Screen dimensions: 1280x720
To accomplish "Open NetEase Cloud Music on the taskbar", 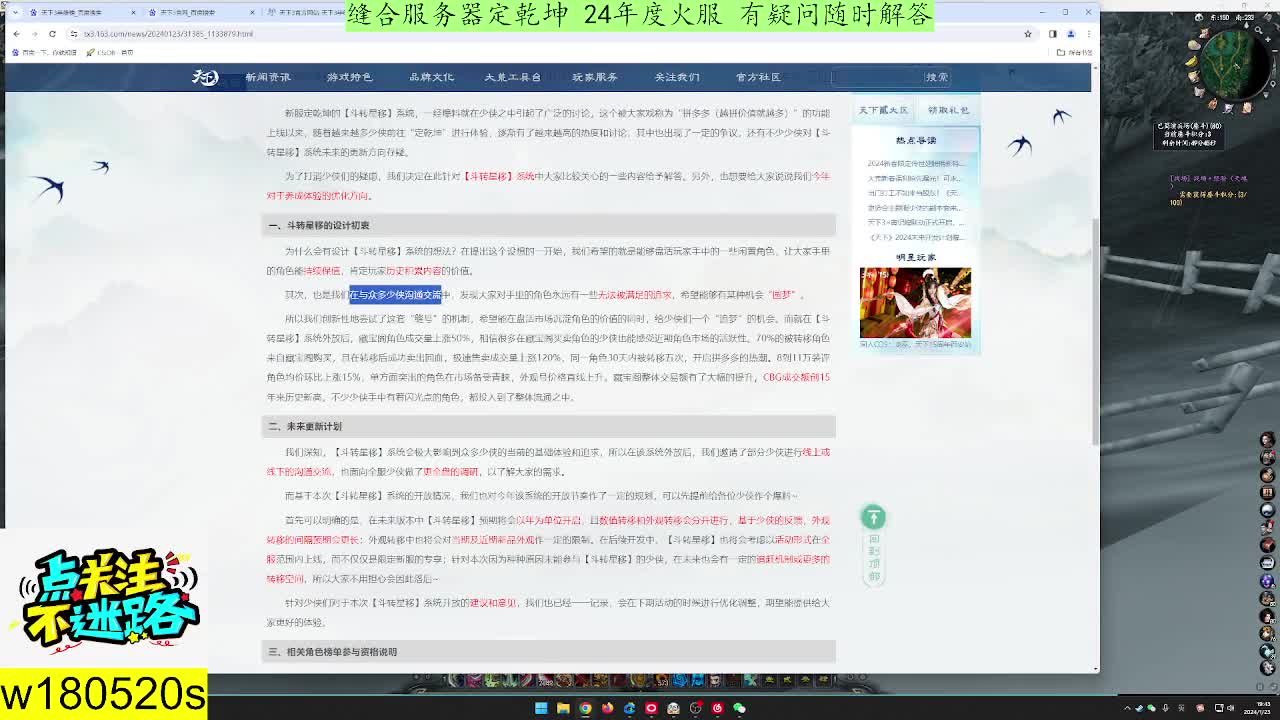I will 717,708.
